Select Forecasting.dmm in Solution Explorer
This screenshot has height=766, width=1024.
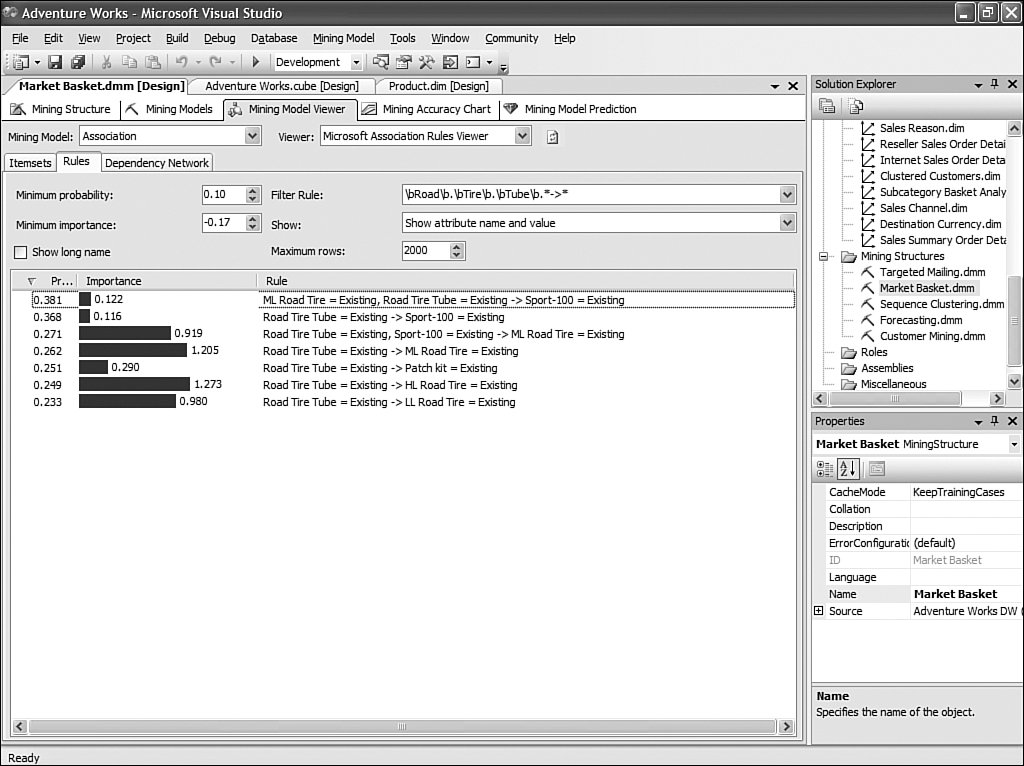point(920,320)
